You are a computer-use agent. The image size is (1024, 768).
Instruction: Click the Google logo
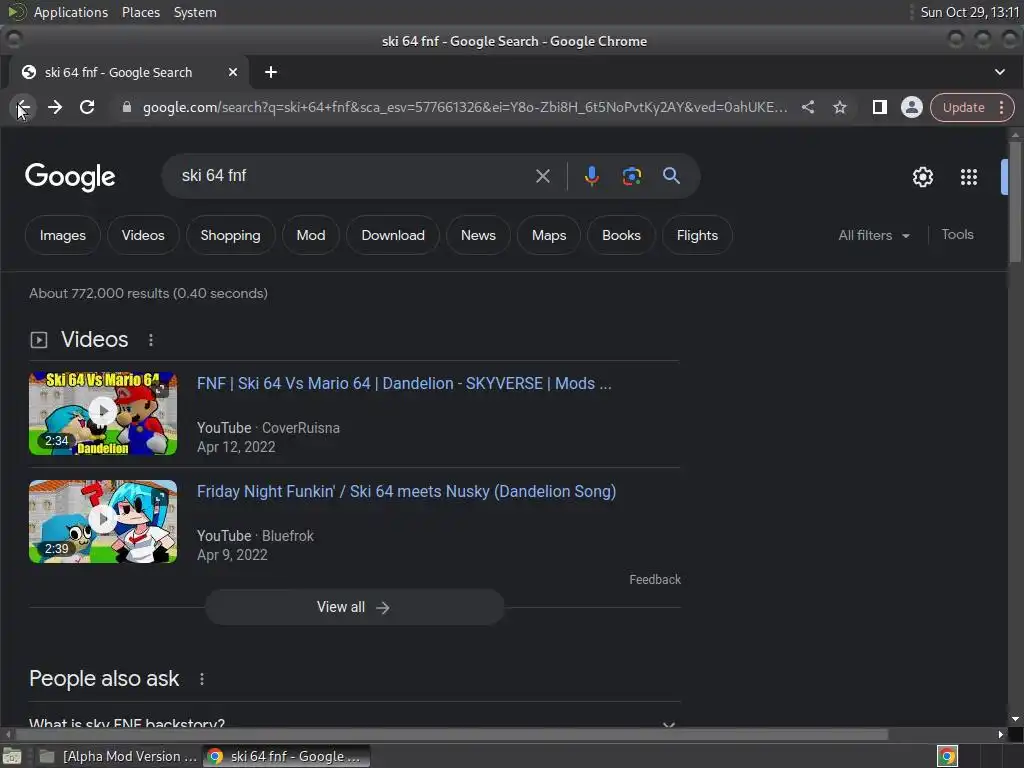pos(70,176)
